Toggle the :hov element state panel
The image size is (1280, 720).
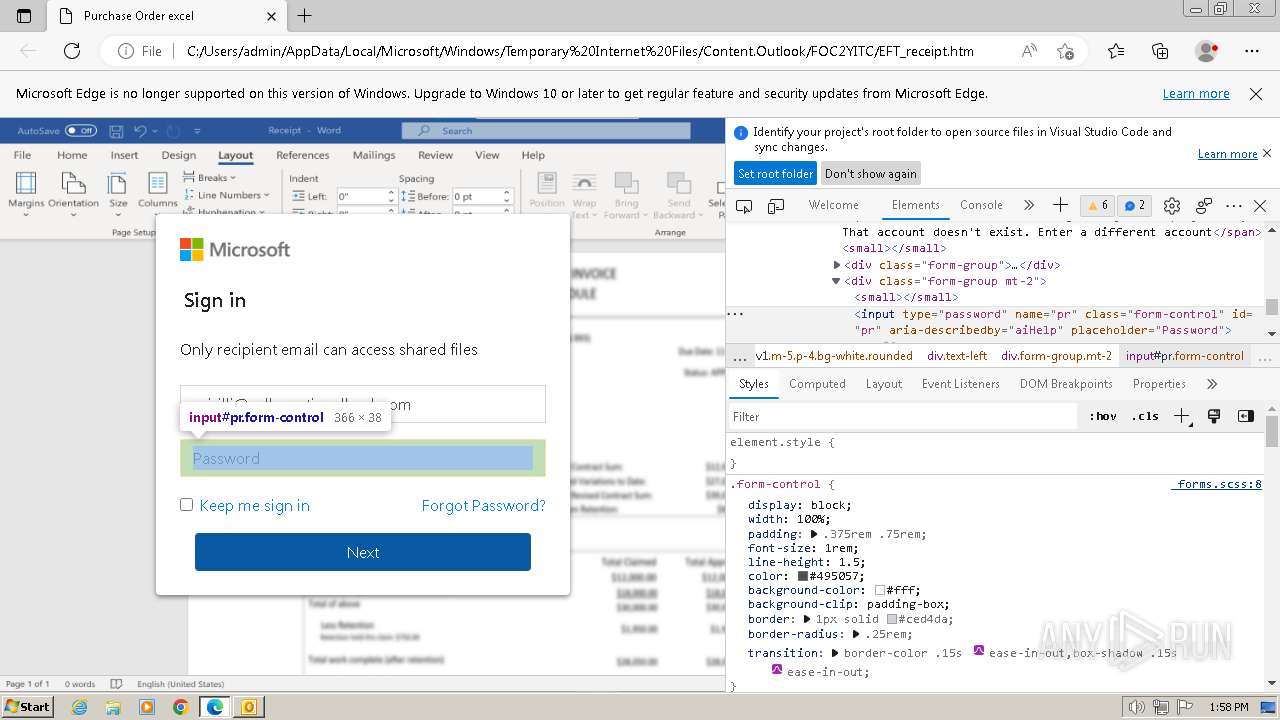tap(1103, 416)
